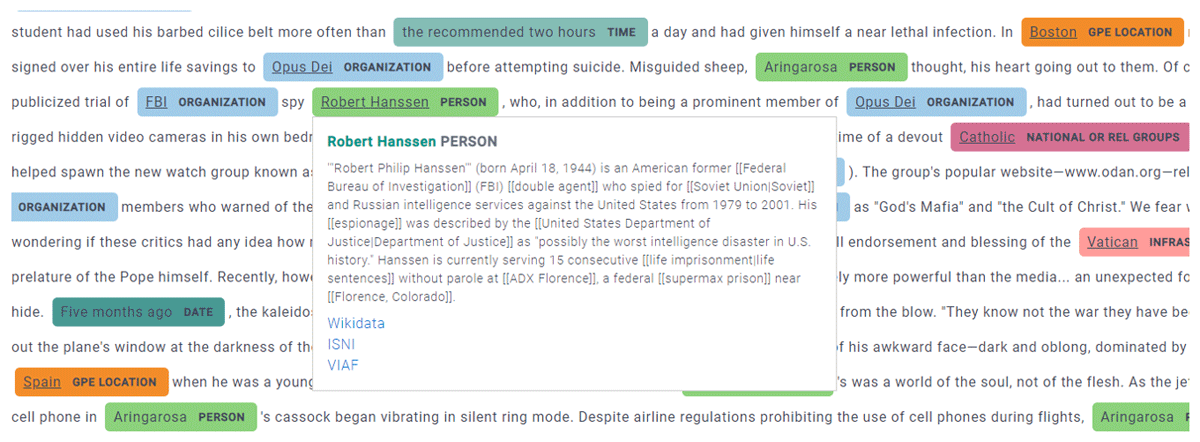This screenshot has width=1200, height=442.
Task: Click the popup description text about Hanssen
Action: click(x=571, y=232)
